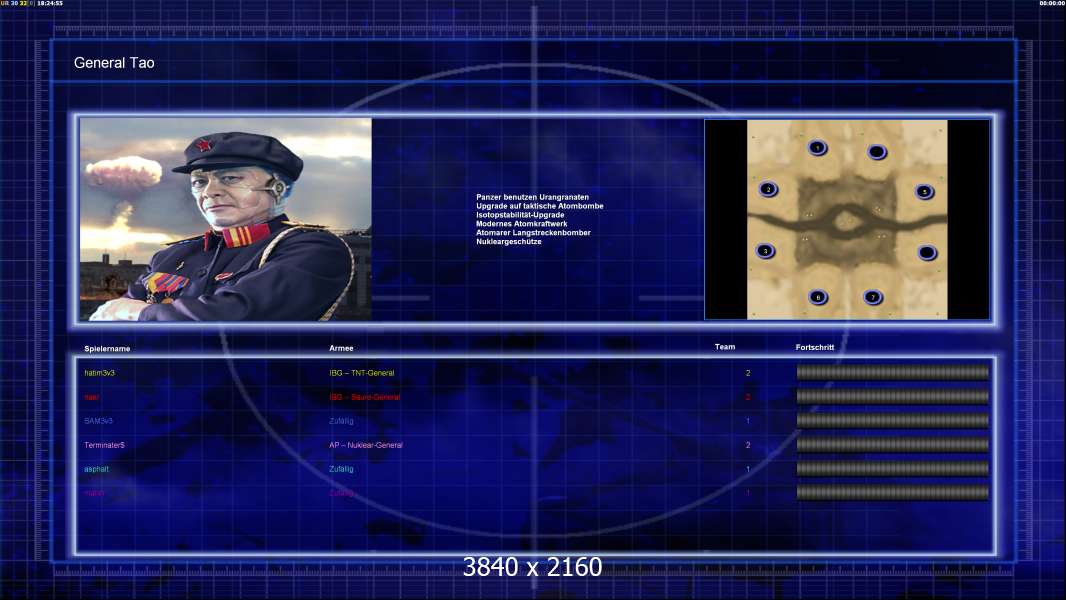The width and height of the screenshot is (1066, 600).
Task: Click the "General Tao" title text
Action: (114, 63)
